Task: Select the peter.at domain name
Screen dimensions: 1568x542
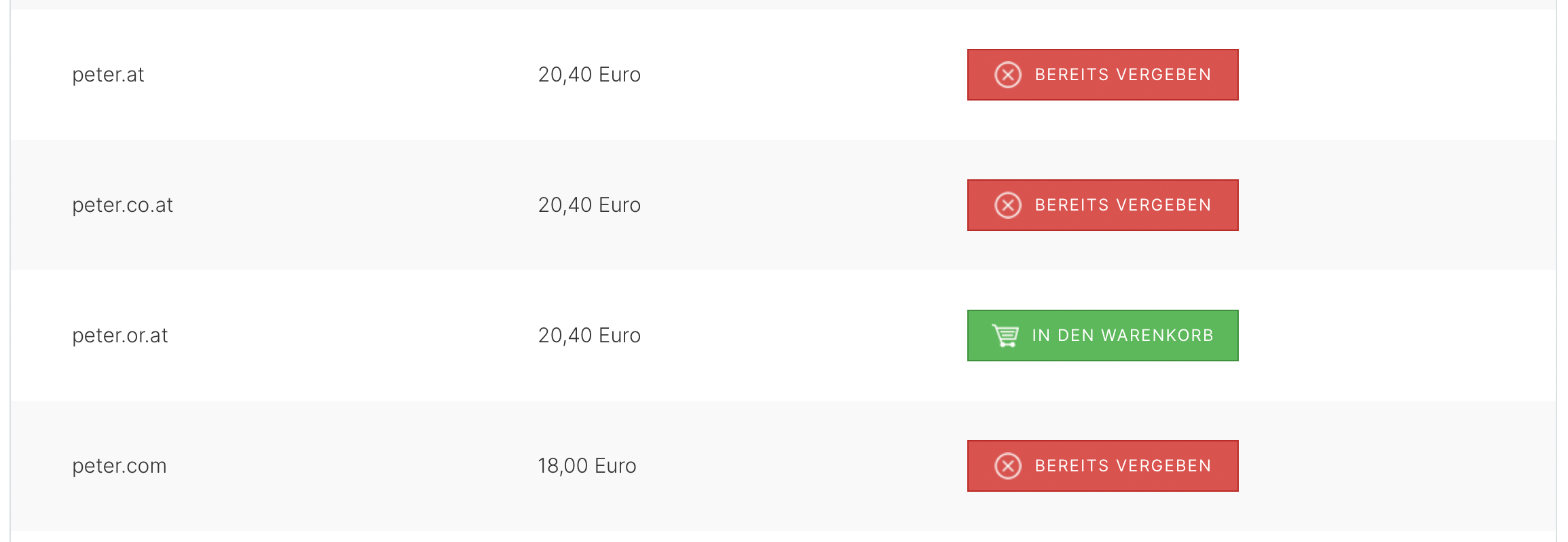Action: tap(108, 75)
